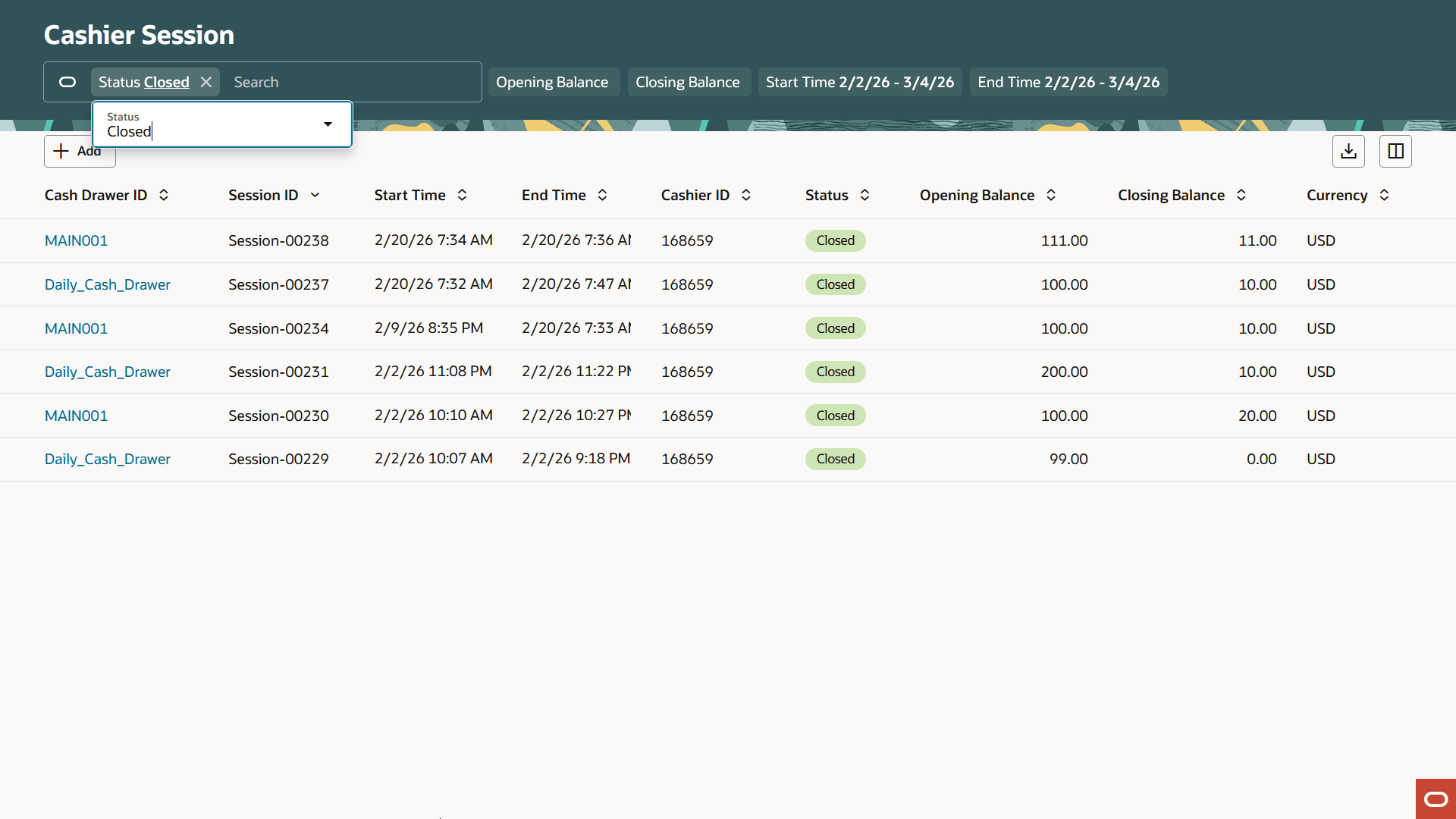
Task: Click the sort icon on Cash Drawer ID
Action: 164,195
